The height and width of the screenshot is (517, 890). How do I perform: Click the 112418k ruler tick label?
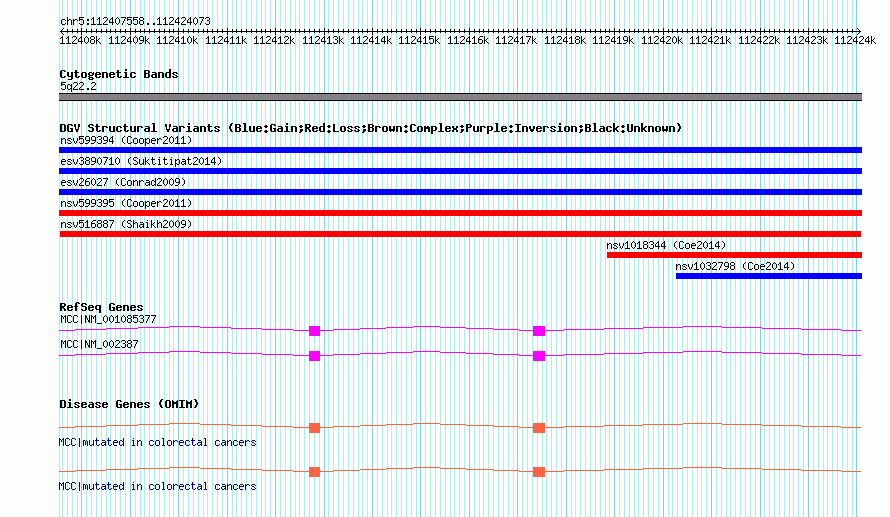tap(565, 40)
